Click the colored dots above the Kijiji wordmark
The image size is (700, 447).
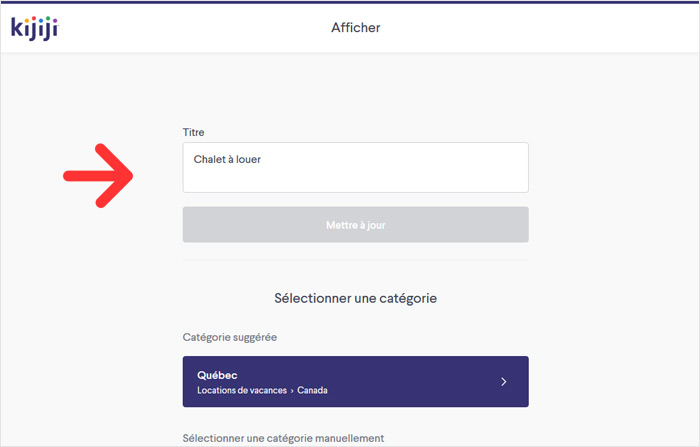click(42, 19)
